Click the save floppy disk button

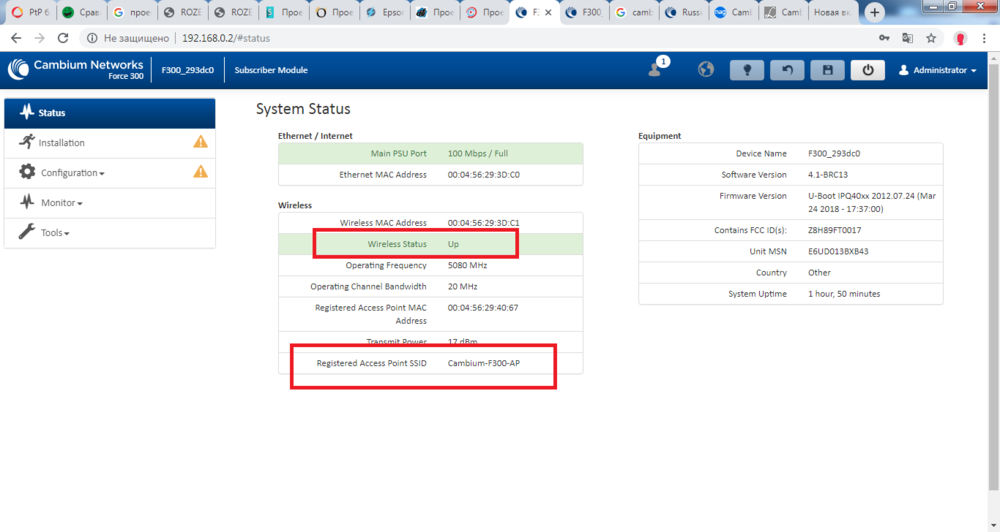[827, 70]
